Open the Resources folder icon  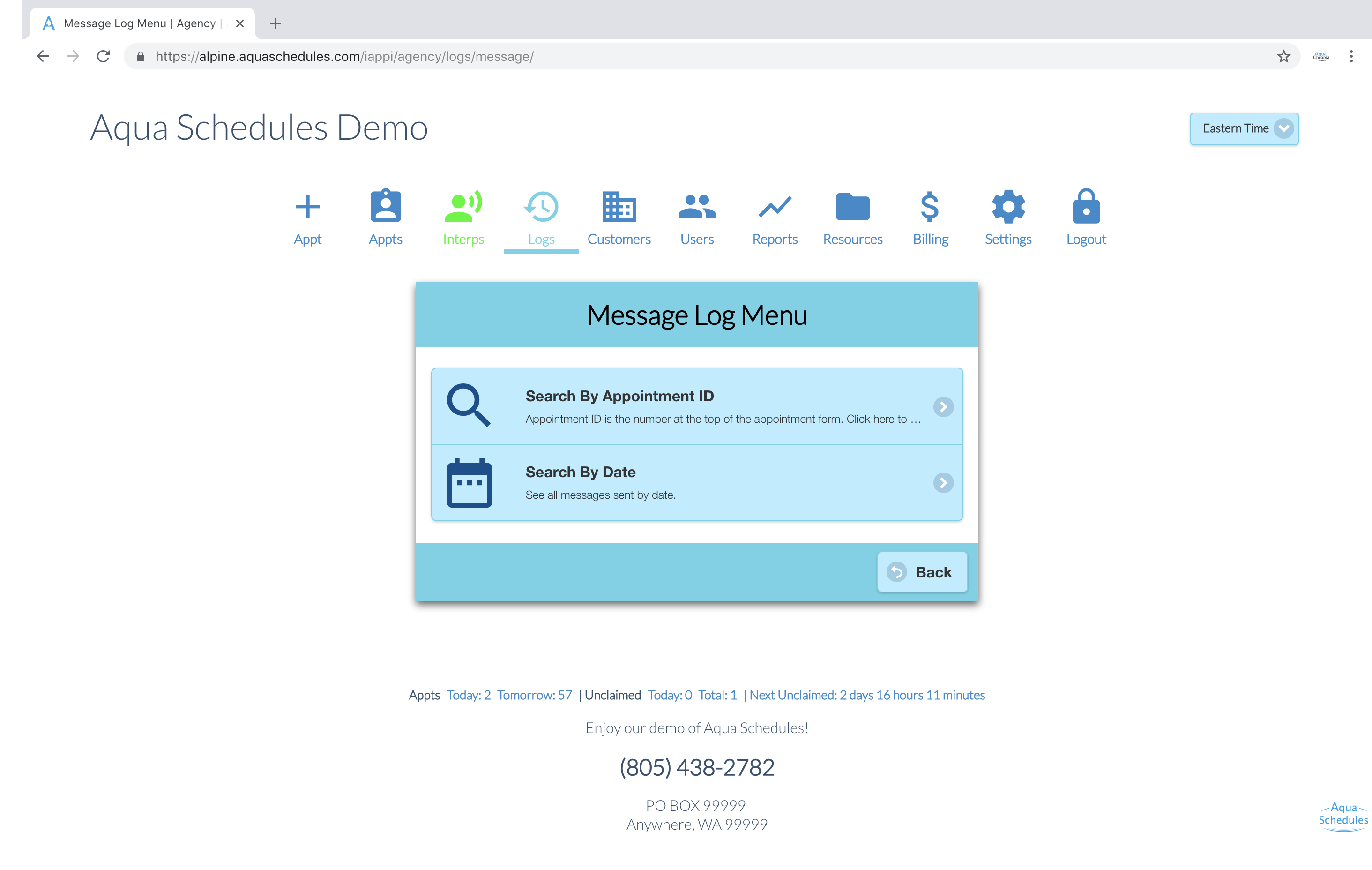coord(852,207)
